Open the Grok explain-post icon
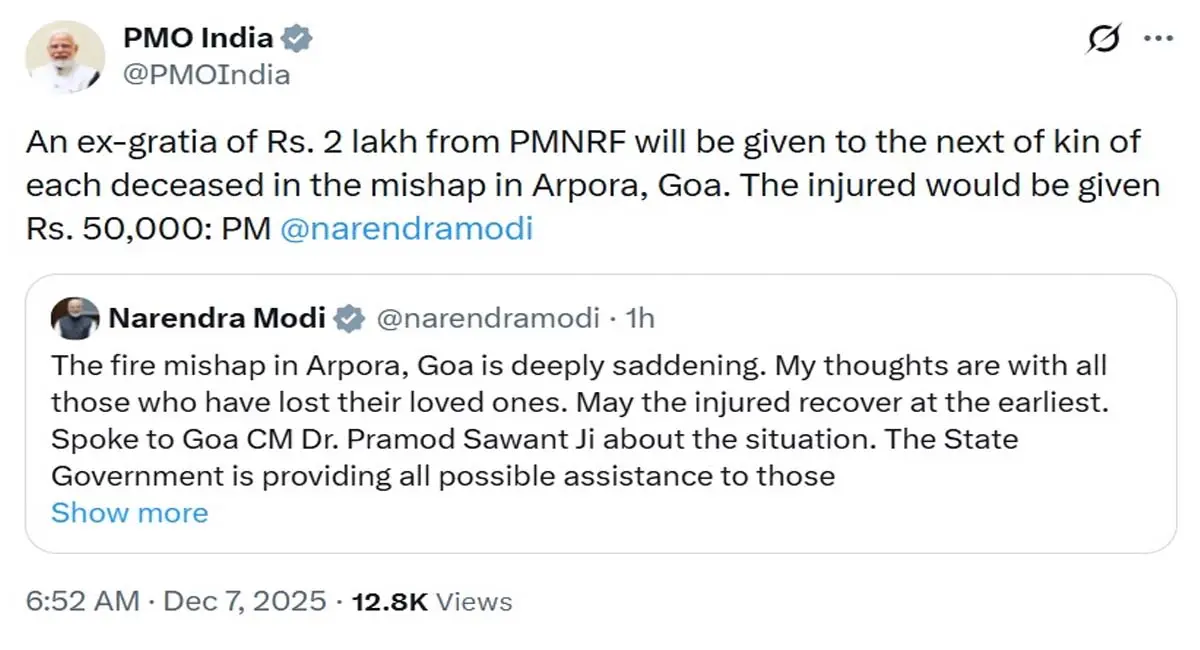Screen dimensions: 1200x650 [1104, 41]
